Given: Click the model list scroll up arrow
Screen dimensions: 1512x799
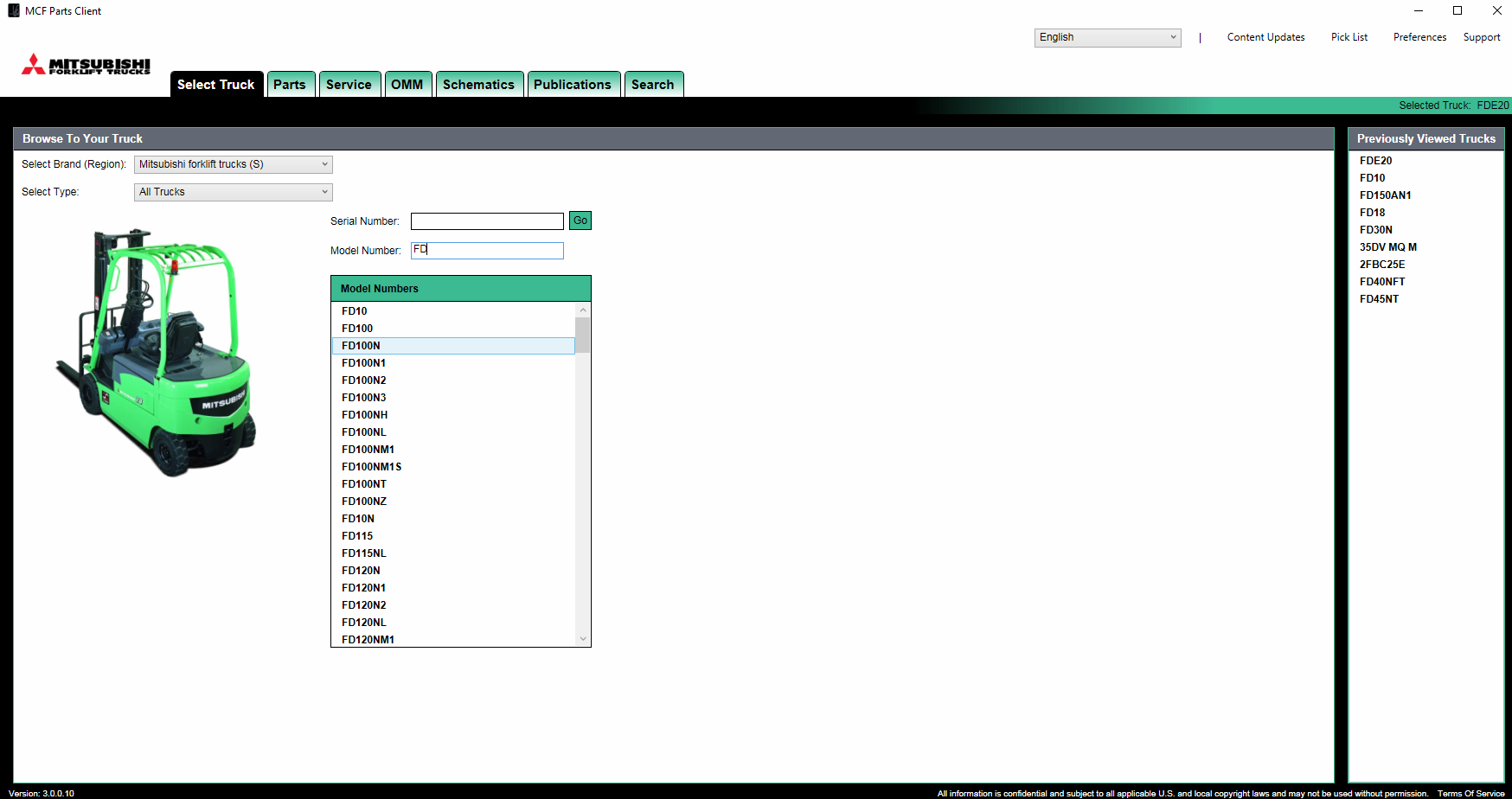Looking at the screenshot, I should (583, 310).
